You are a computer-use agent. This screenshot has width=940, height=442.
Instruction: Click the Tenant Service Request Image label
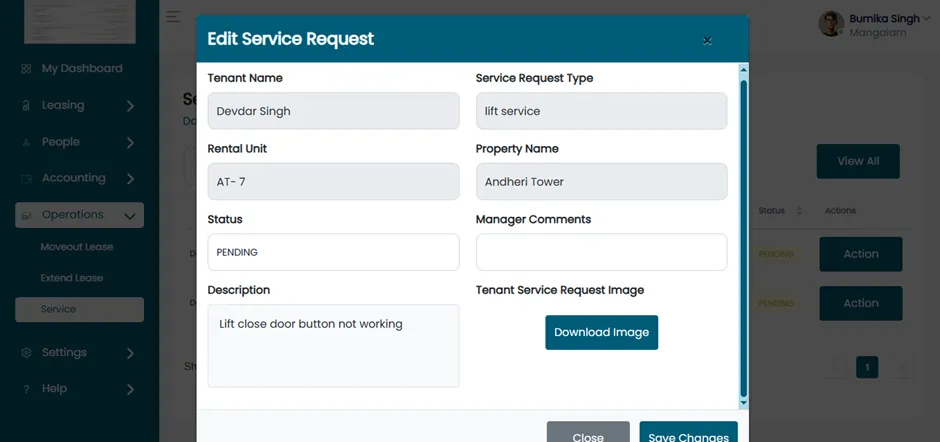(x=560, y=290)
